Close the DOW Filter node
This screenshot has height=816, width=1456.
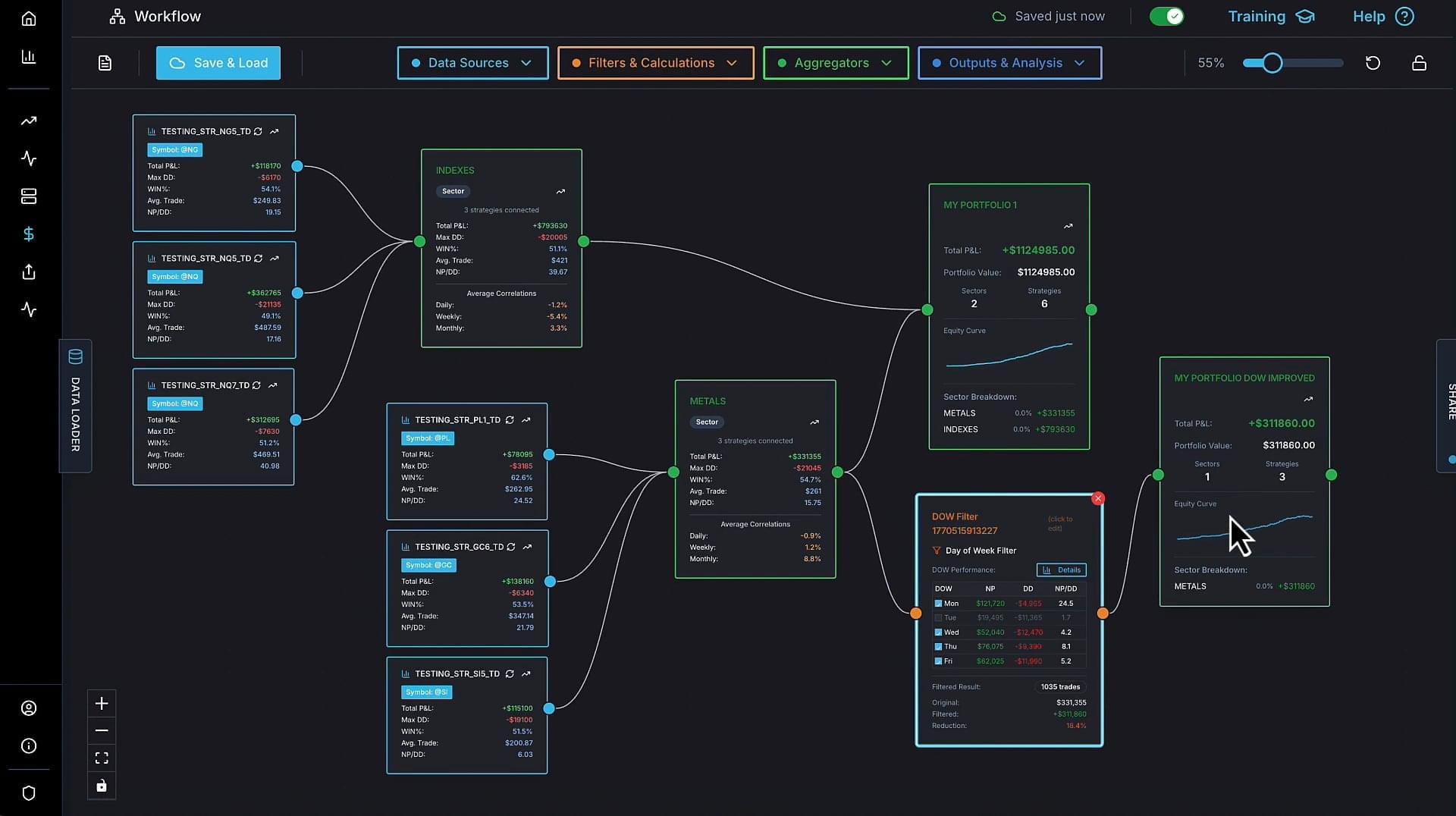[1097, 498]
